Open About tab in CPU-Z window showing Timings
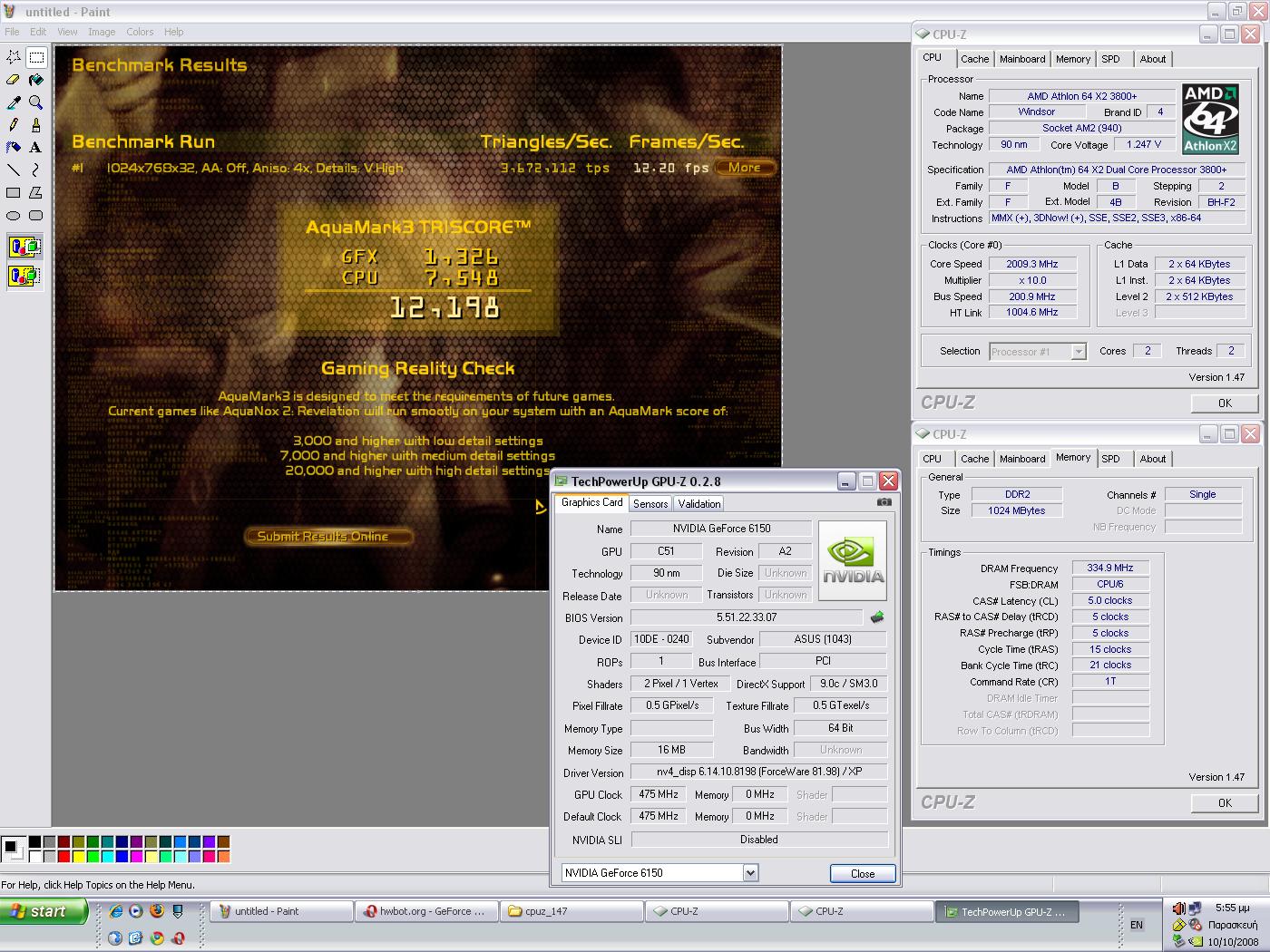This screenshot has height=952, width=1270. click(1153, 459)
